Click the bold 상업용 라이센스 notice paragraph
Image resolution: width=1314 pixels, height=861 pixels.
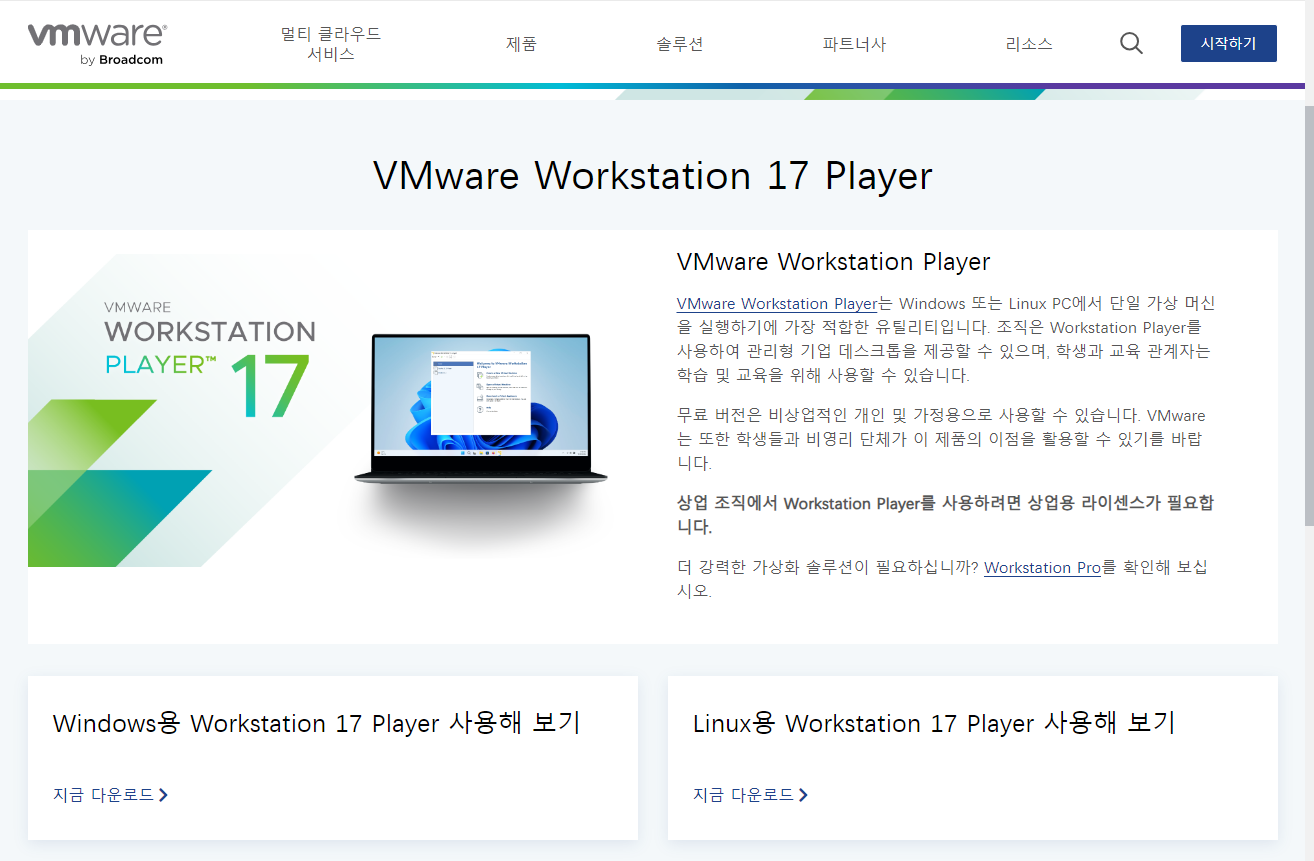[946, 515]
